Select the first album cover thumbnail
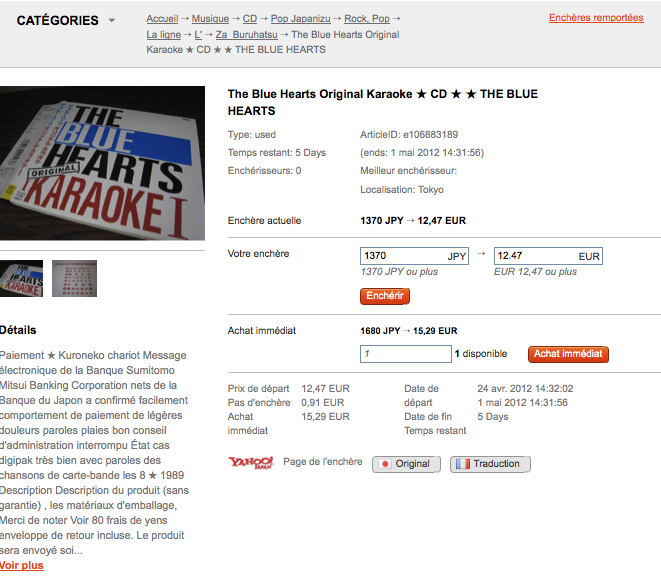This screenshot has height=583, width=661. (x=21, y=278)
